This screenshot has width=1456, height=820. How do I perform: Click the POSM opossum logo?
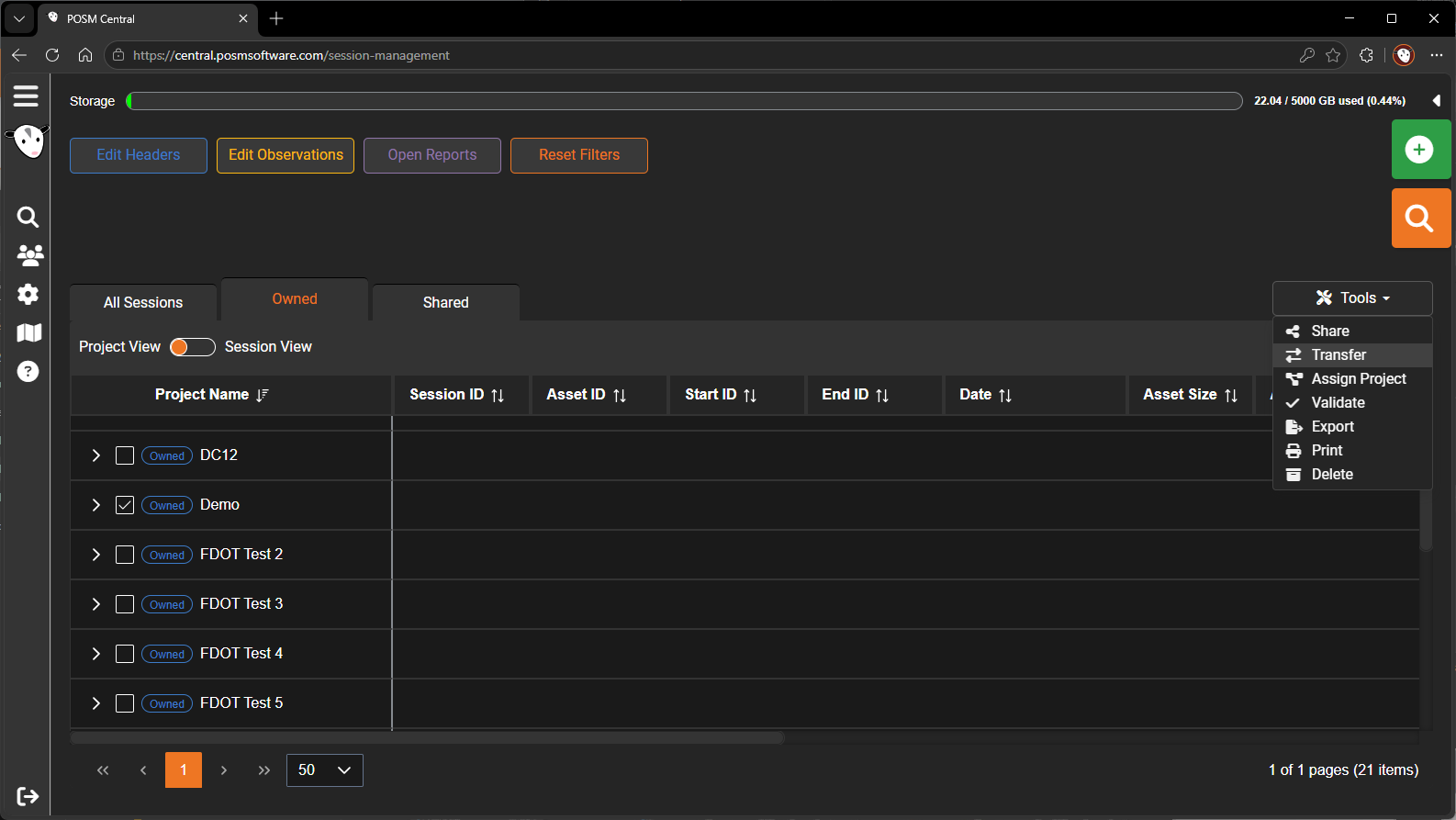coord(28,141)
